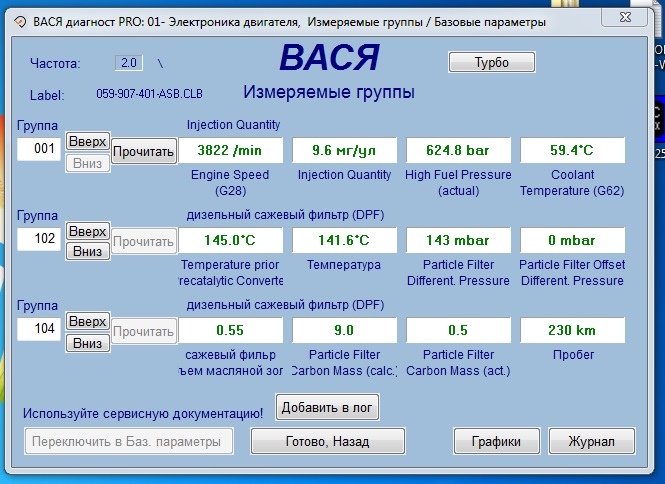Click the Coolant Temperature (G62) label
Screen dimensions: 665x484
pyautogui.click(x=573, y=182)
